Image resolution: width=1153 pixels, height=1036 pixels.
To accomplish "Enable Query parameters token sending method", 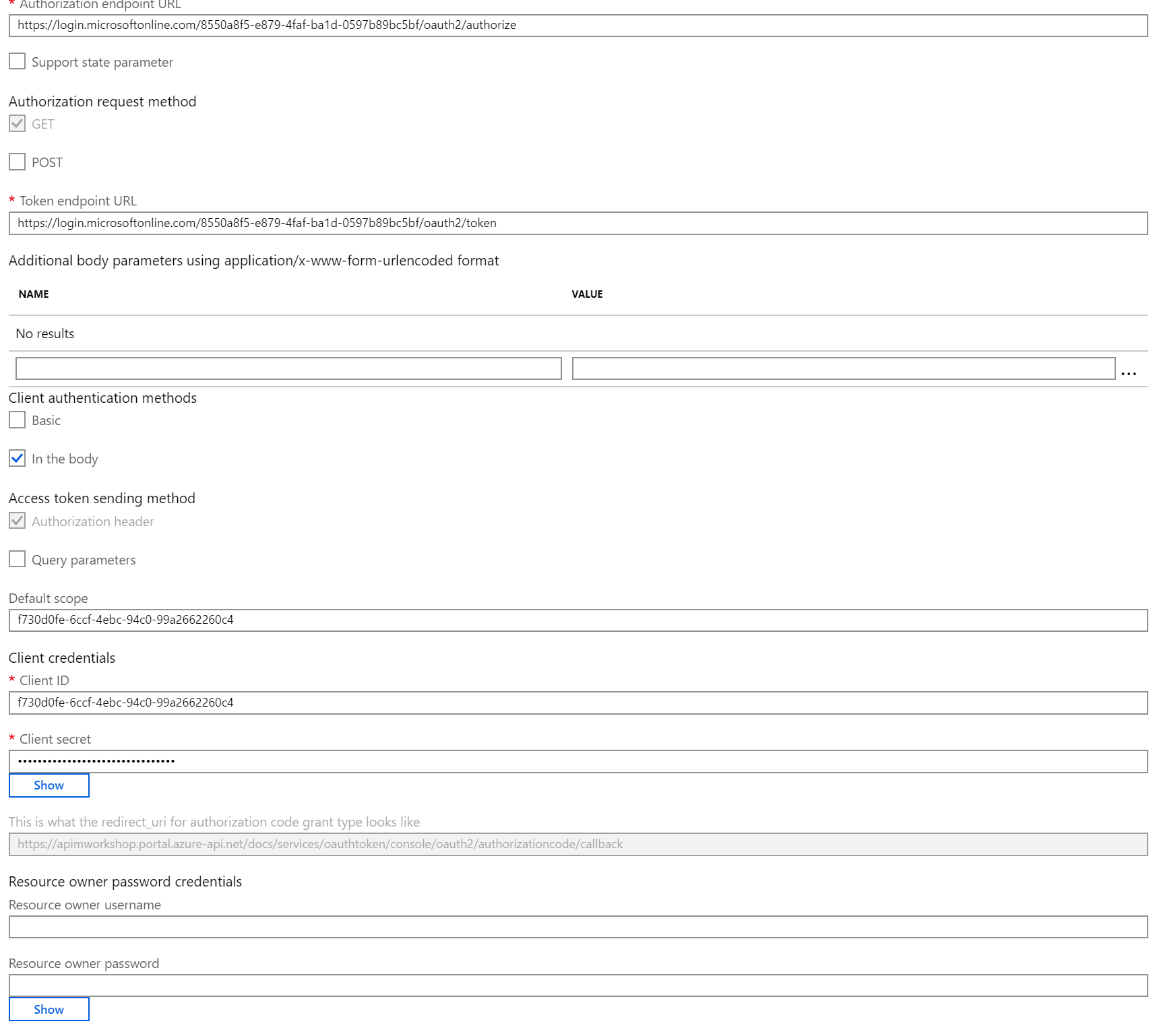I will pos(17,559).
